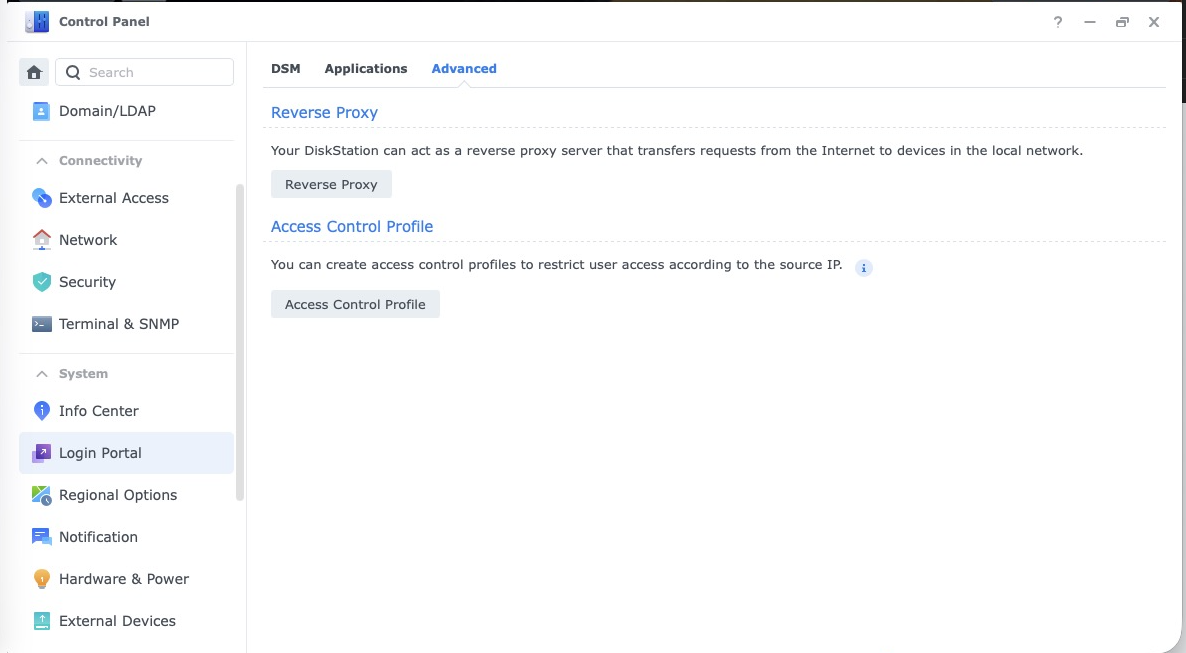Click the Access Control Profile button
1186x653 pixels.
click(x=355, y=304)
